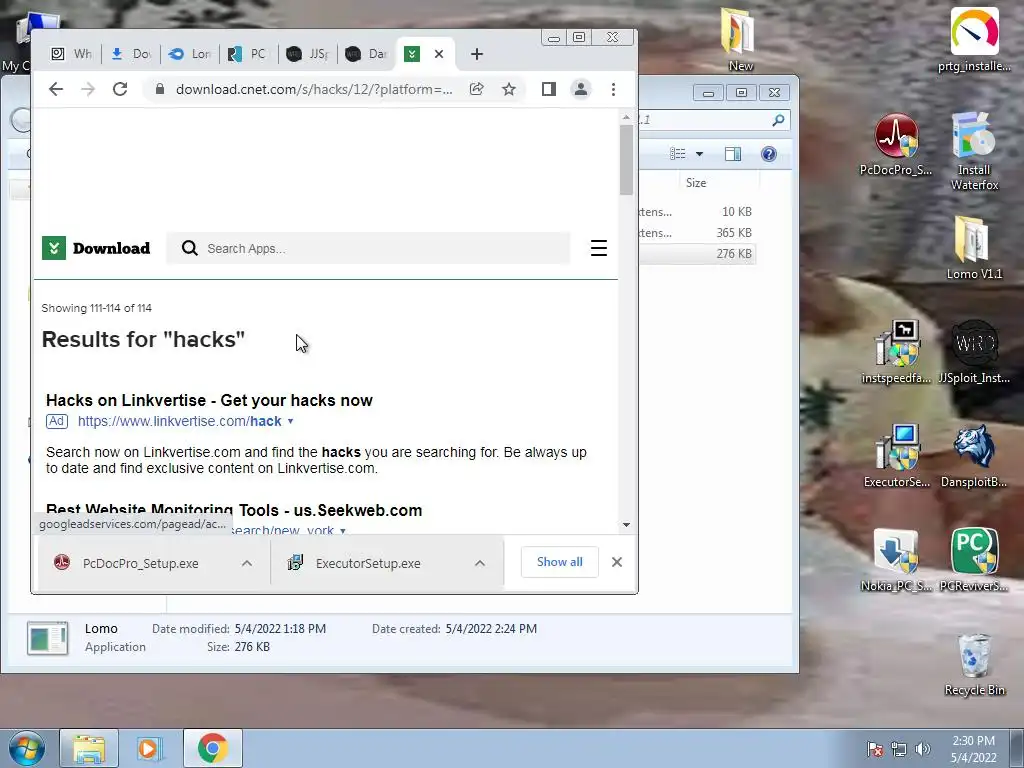Screen dimensions: 1024x768
Task: Click the search magnifier icon
Action: coord(189,248)
